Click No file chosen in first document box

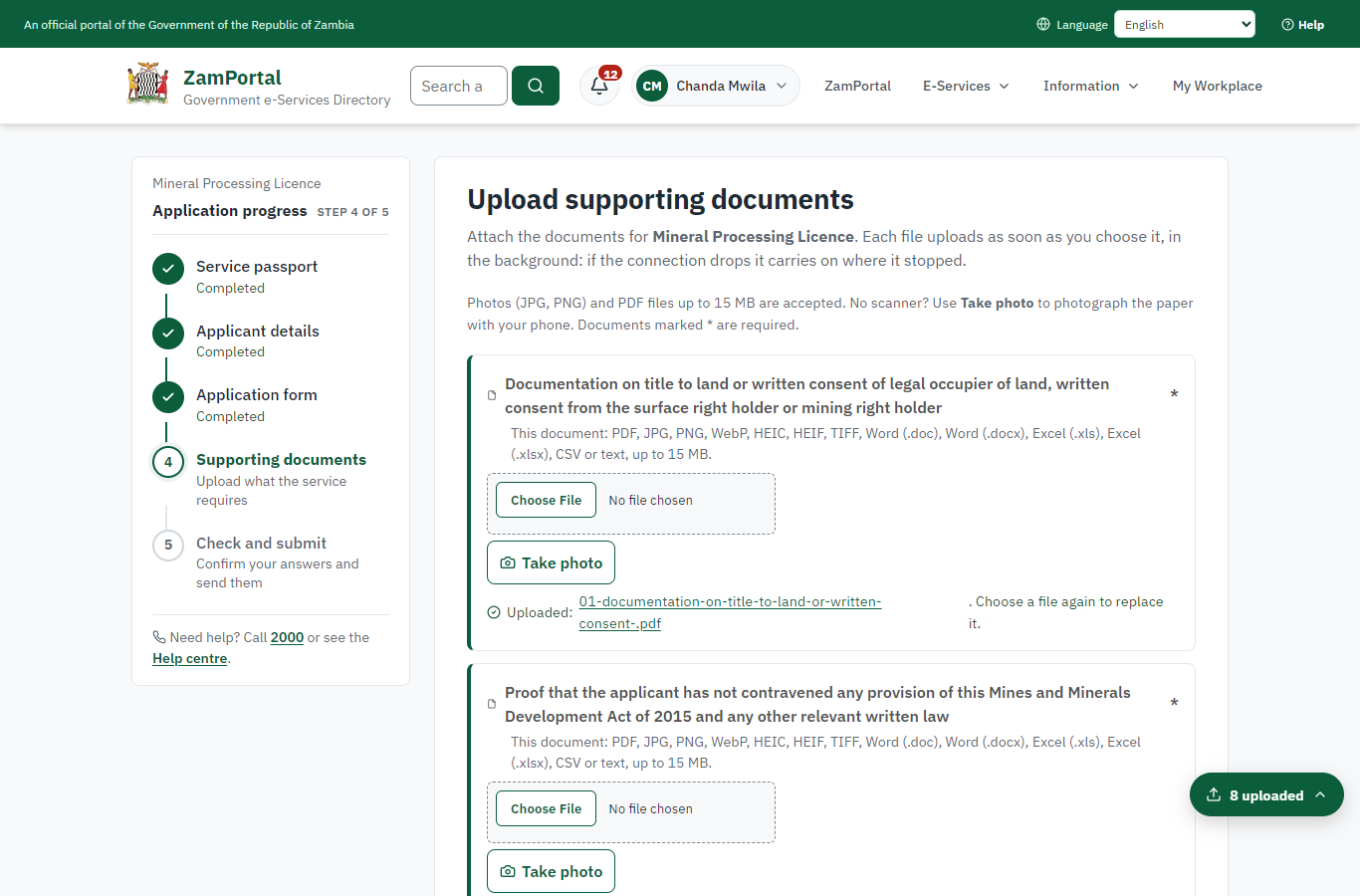click(x=650, y=500)
